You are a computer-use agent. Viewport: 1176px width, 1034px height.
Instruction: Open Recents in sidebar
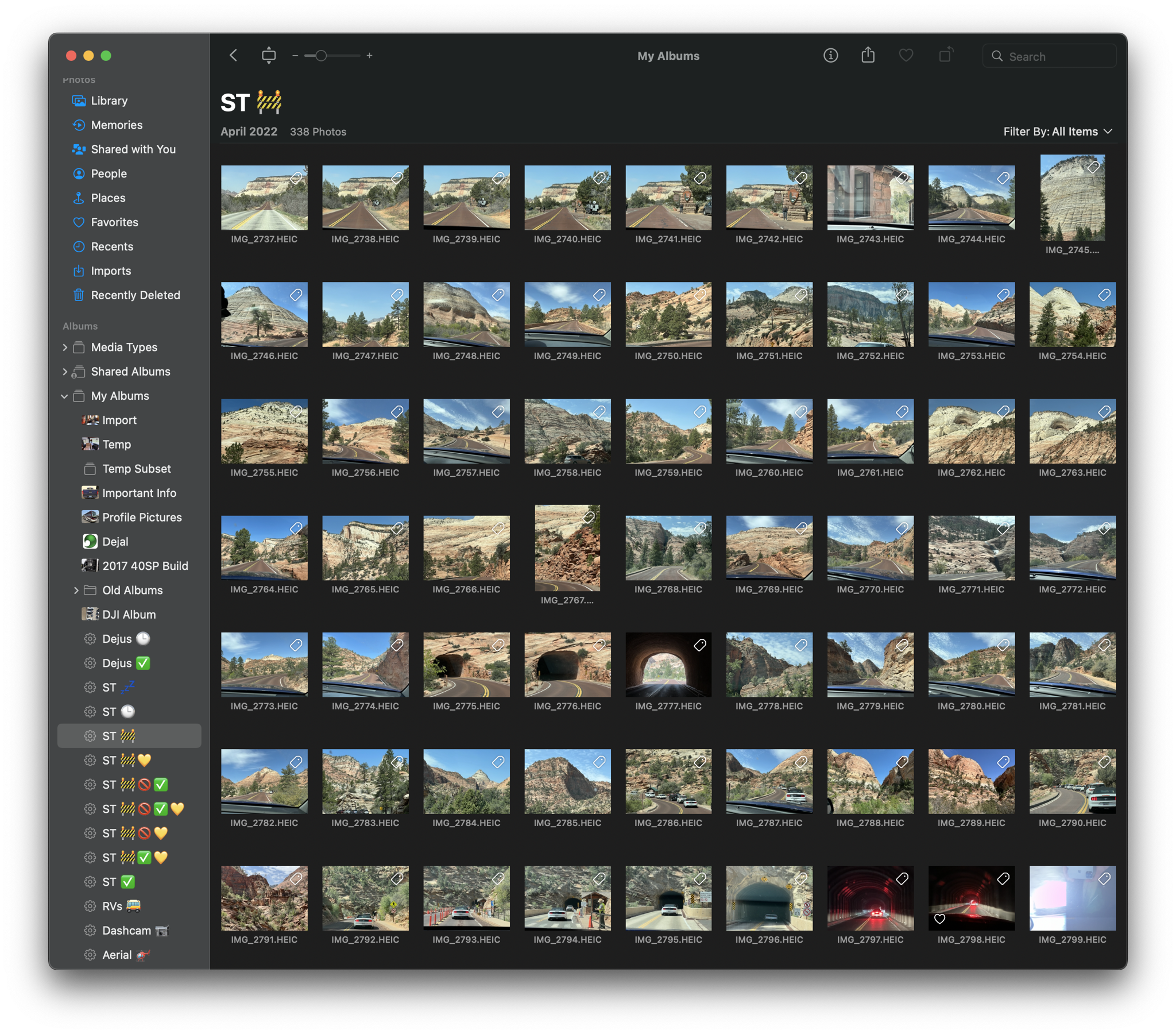coord(129,246)
